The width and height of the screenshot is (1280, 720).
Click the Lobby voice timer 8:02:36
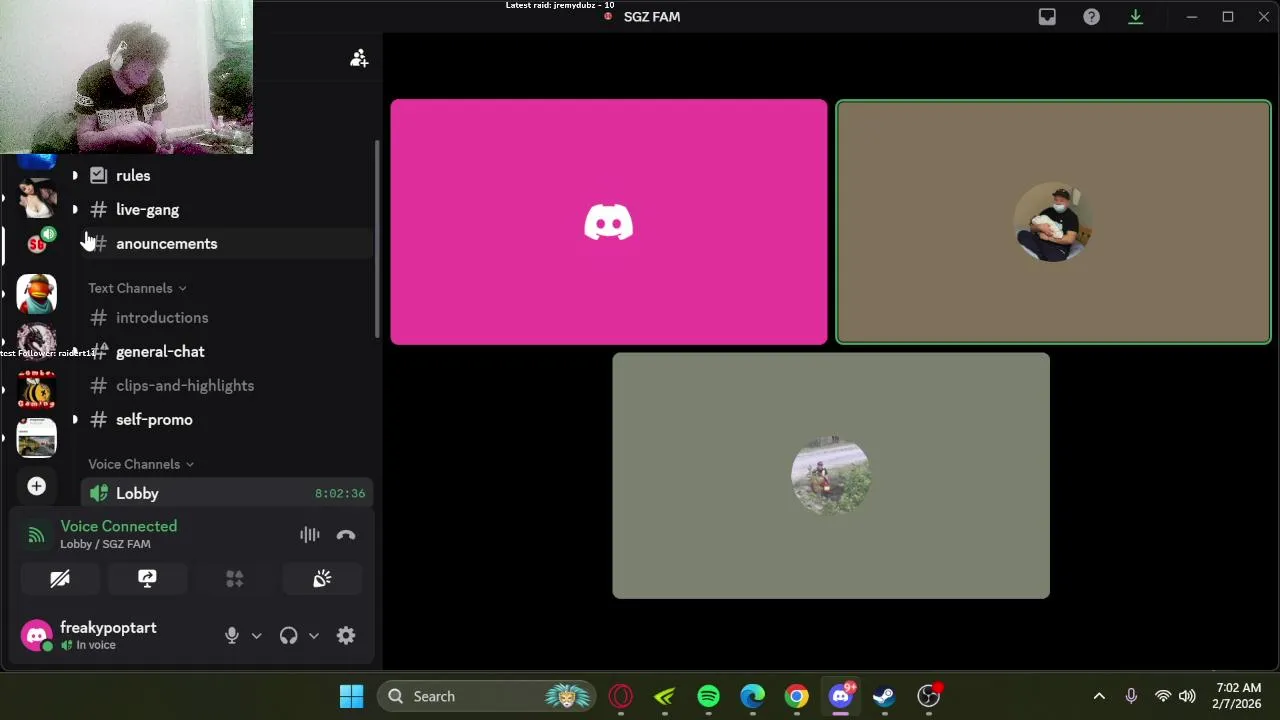(340, 494)
